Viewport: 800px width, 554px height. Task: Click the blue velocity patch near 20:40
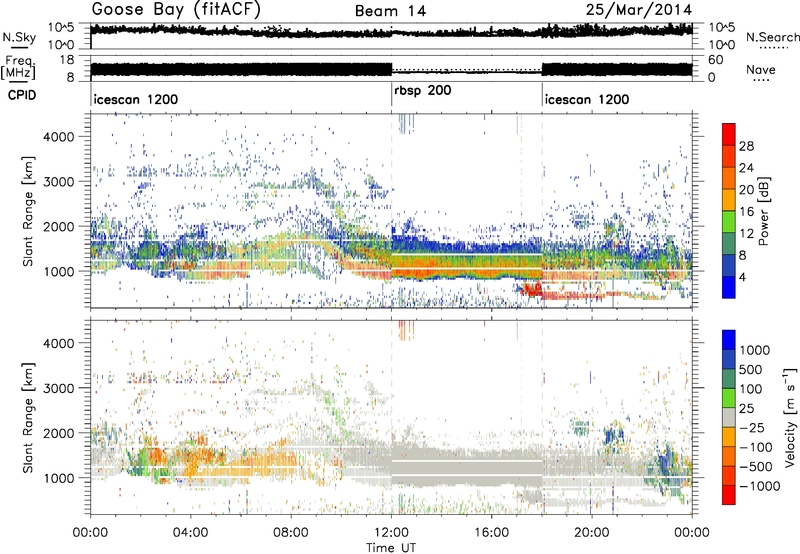point(614,435)
